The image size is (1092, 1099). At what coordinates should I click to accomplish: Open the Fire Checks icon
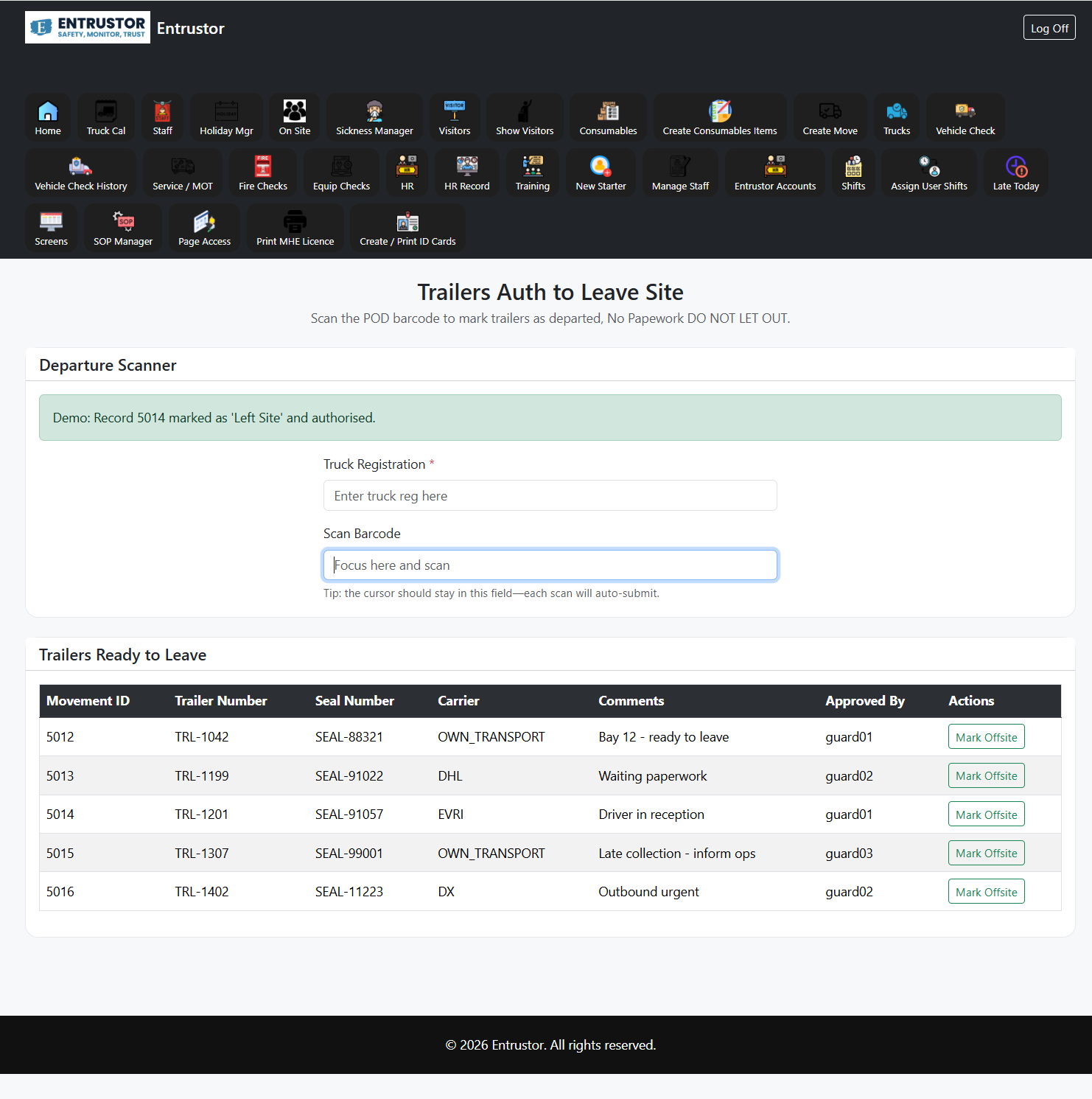[263, 167]
